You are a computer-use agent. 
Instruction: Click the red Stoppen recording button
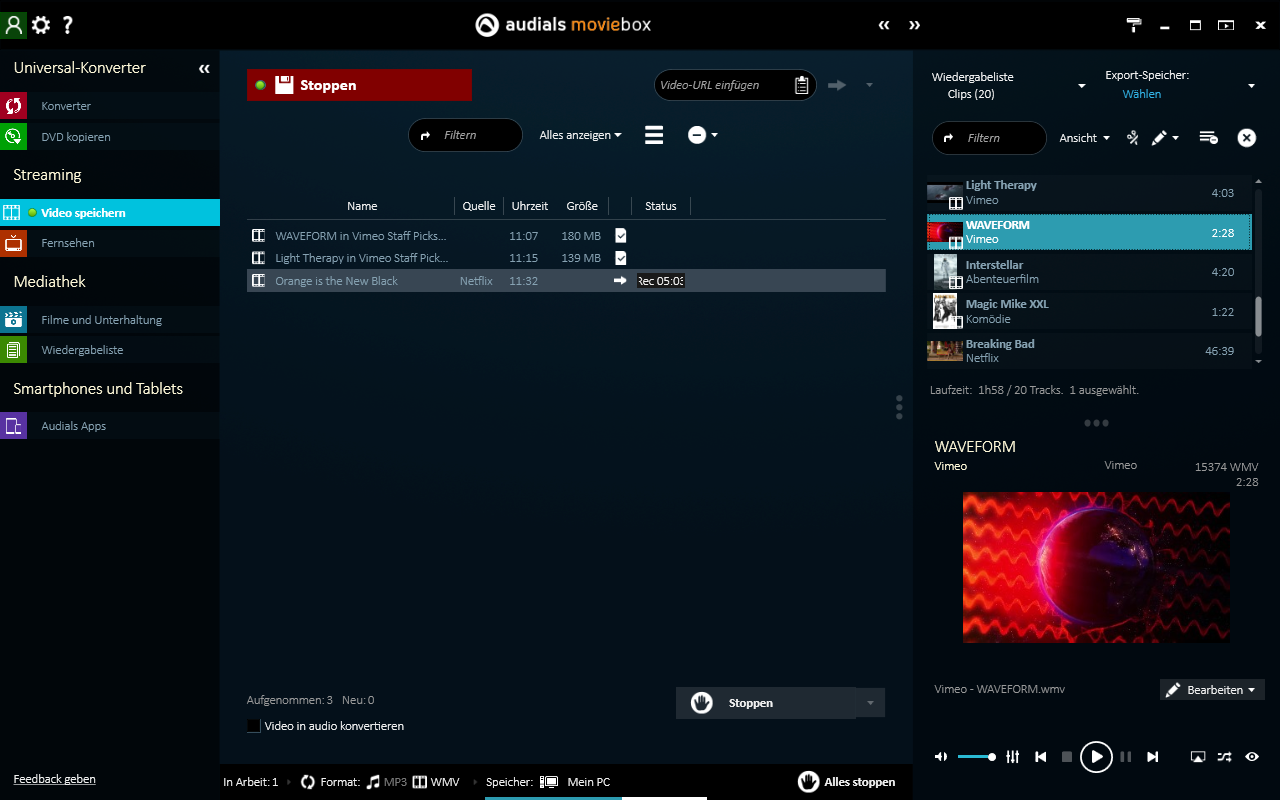tap(359, 85)
